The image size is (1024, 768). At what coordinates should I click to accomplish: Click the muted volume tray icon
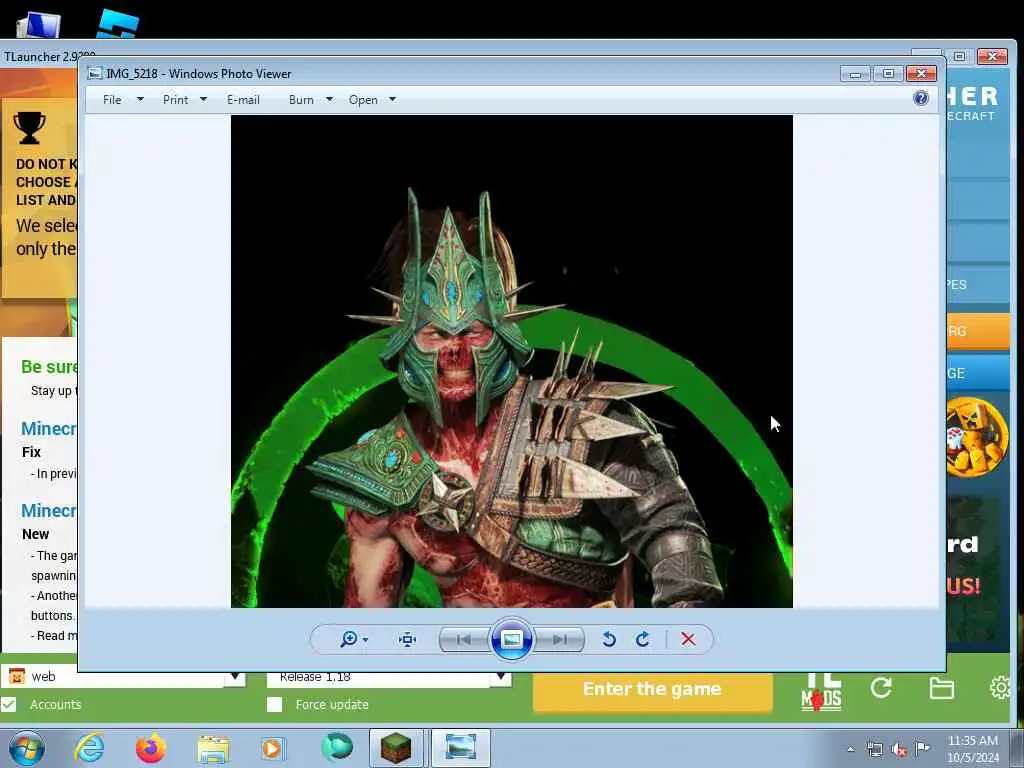(899, 750)
